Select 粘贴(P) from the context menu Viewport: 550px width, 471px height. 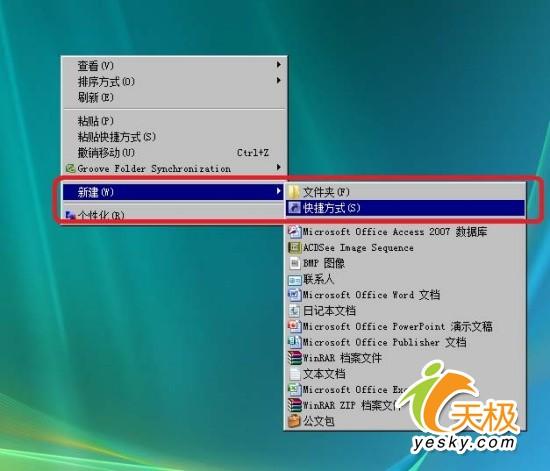click(x=174, y=121)
